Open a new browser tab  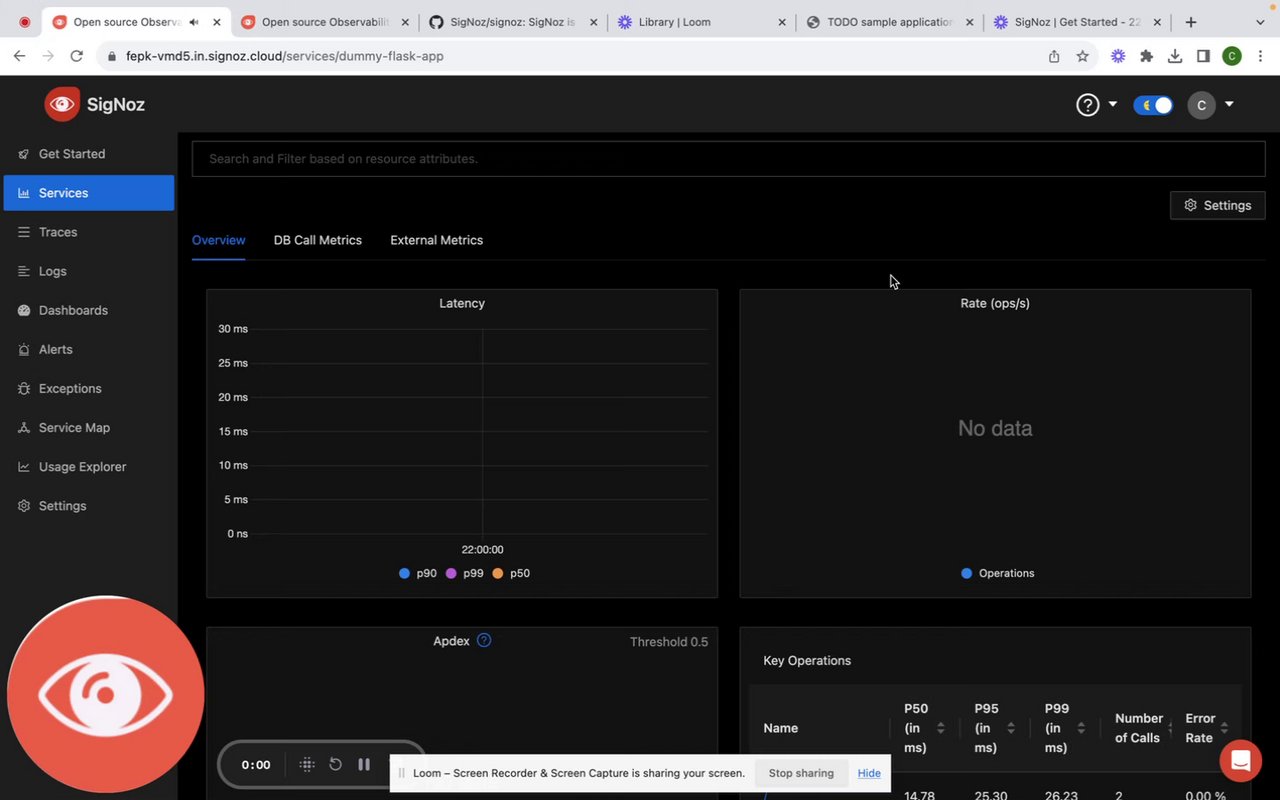tap(1191, 22)
